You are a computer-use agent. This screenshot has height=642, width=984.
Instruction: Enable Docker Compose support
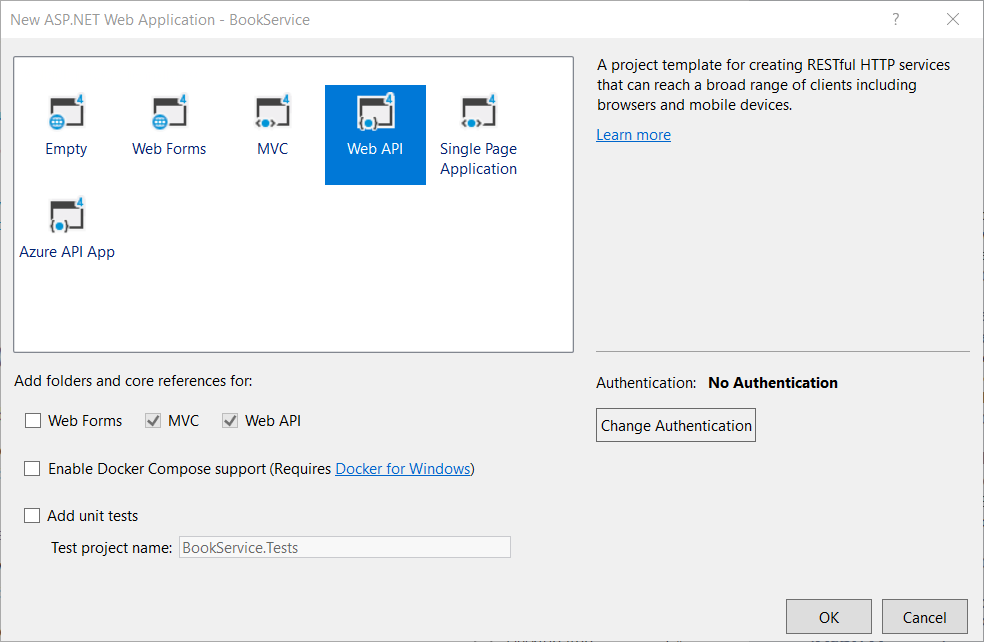click(31, 468)
